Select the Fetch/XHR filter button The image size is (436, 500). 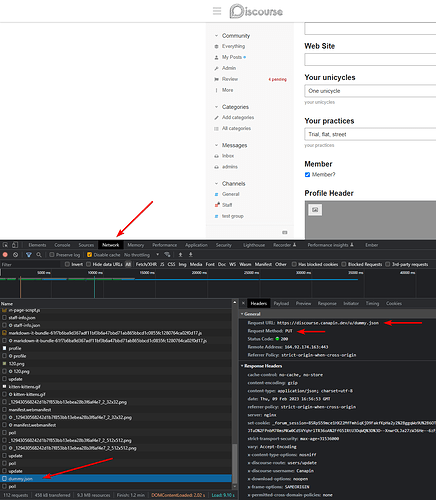pyautogui.click(x=146, y=264)
